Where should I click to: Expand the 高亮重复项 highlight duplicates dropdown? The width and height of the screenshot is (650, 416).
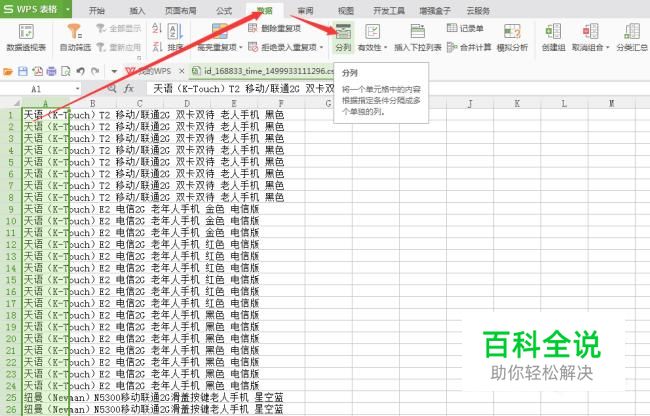pos(241,48)
